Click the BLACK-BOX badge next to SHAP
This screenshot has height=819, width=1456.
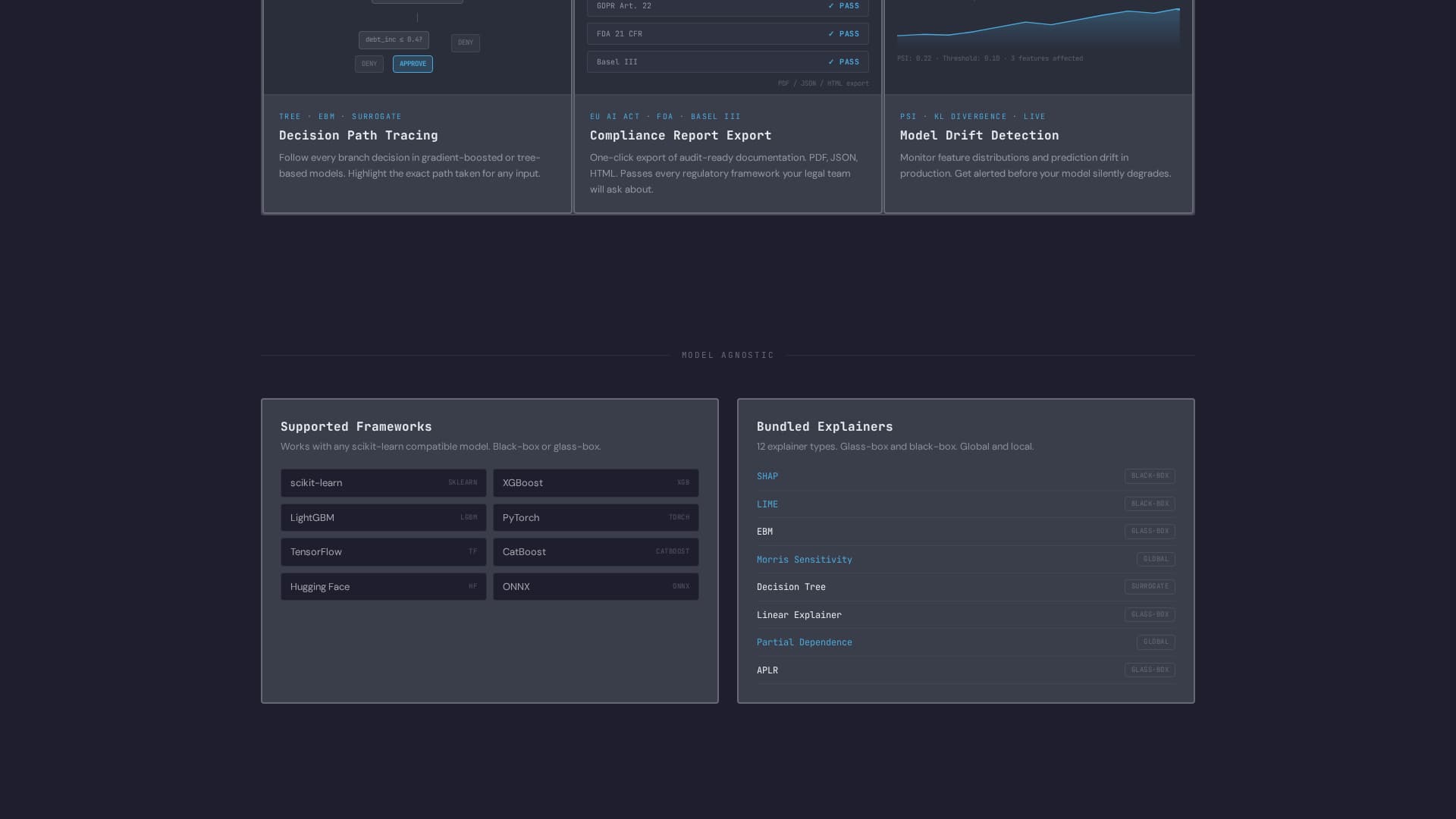(1150, 476)
